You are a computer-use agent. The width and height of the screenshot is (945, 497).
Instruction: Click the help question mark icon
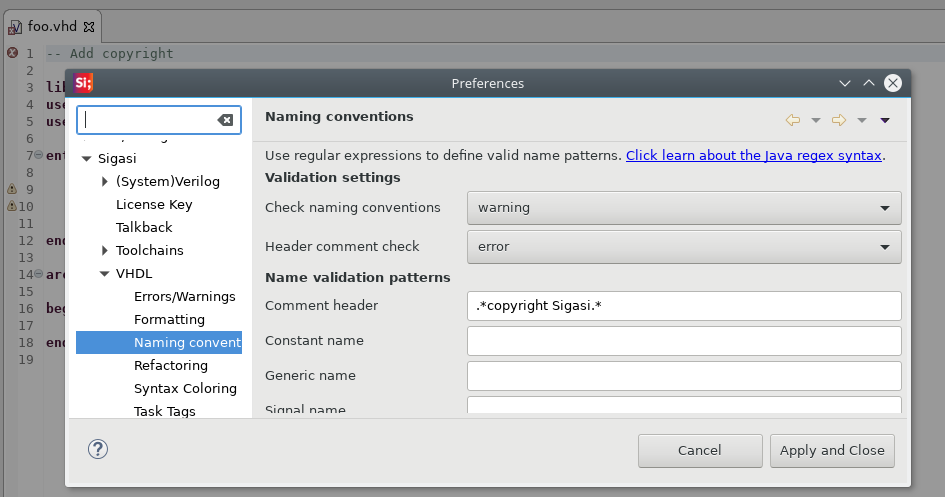coord(98,449)
